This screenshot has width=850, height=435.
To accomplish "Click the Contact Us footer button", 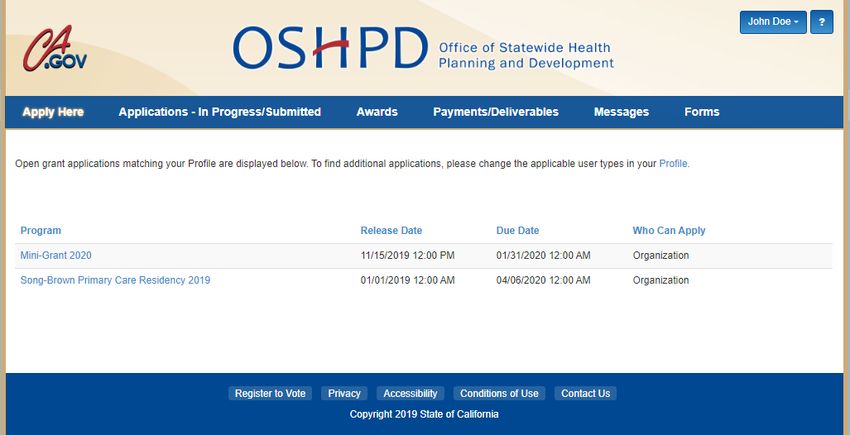I will 585,393.
